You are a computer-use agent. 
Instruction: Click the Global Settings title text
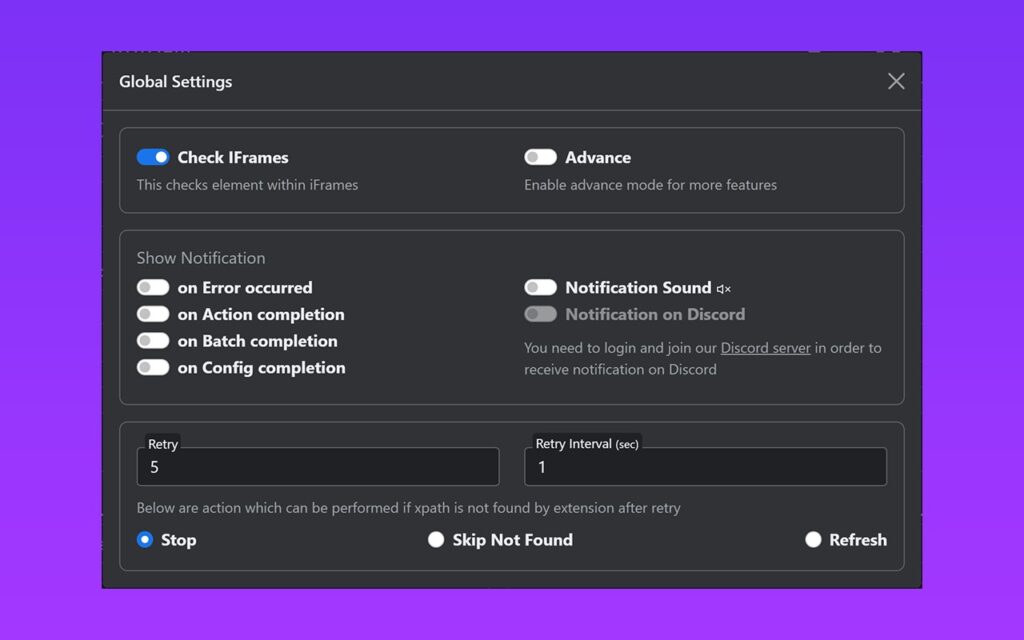pyautogui.click(x=175, y=82)
